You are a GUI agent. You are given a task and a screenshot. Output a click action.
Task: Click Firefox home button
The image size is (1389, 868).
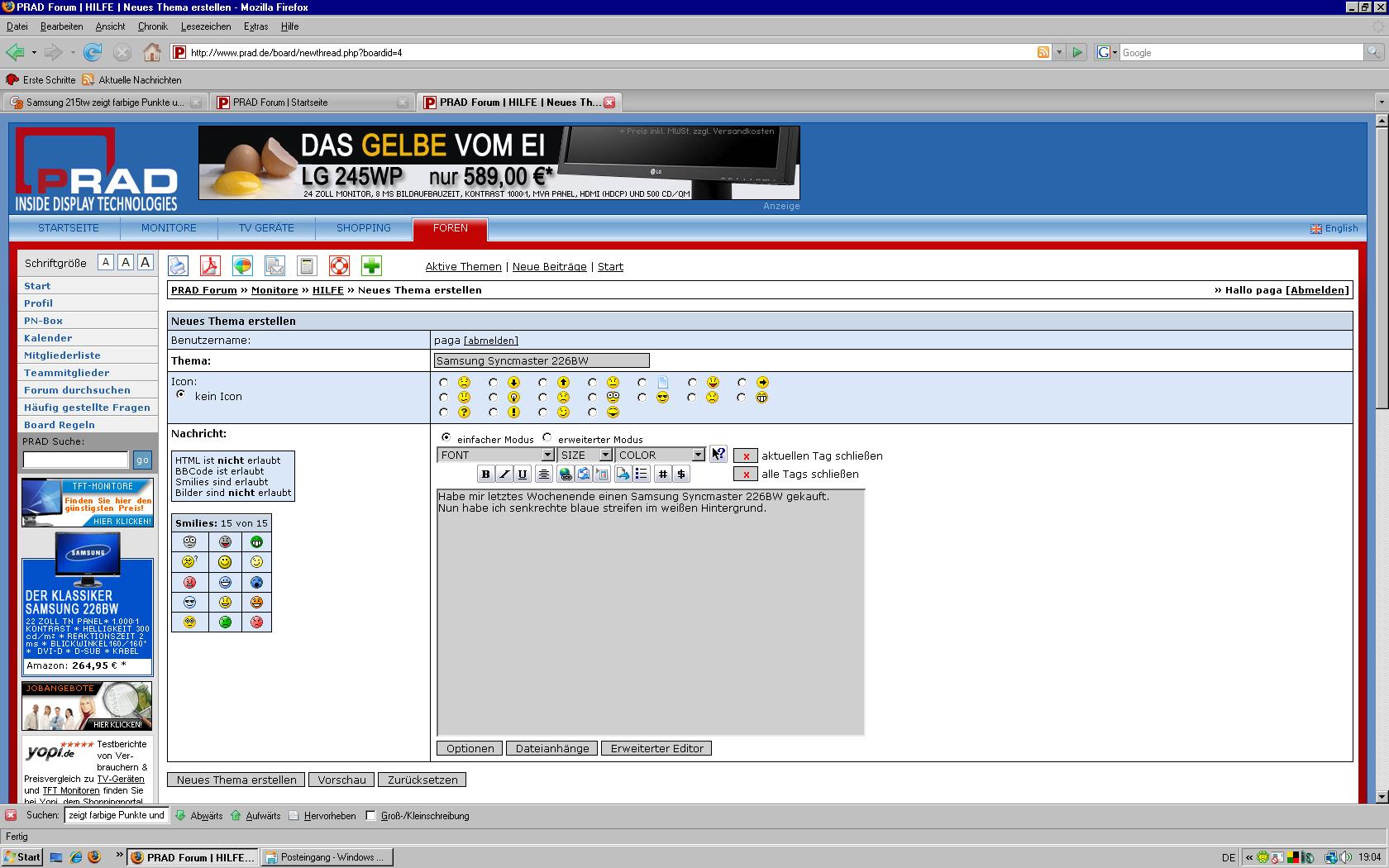pos(151,52)
